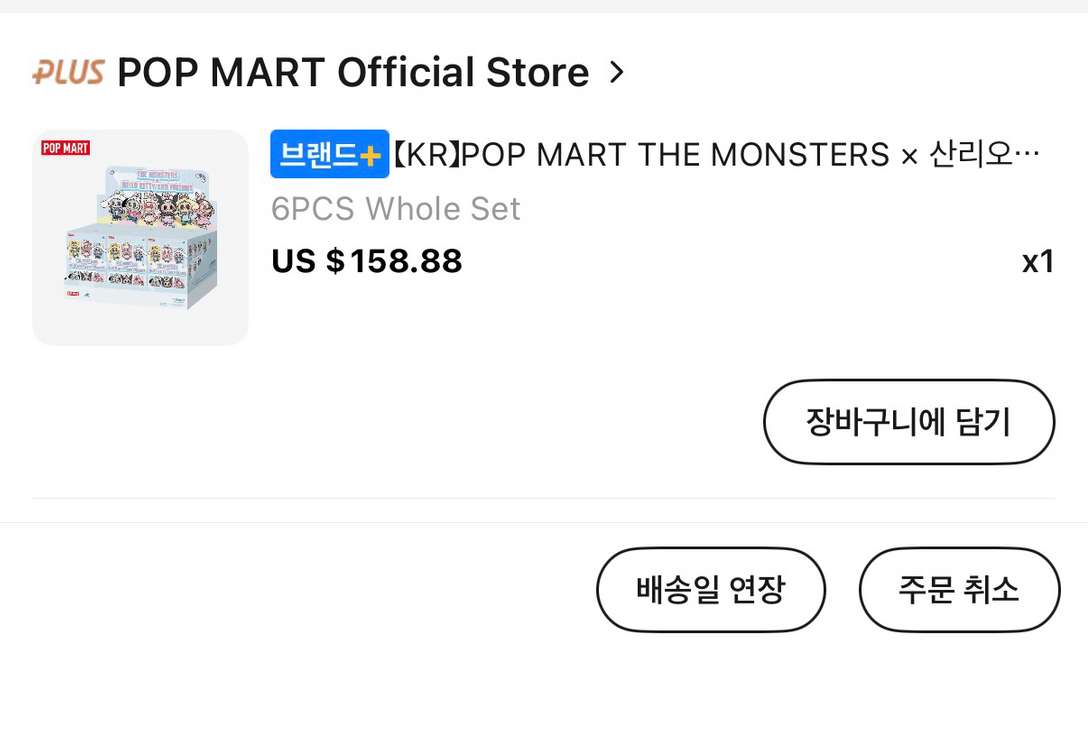The image size is (1088, 750).
Task: Open the blind box product thumbnail
Action: pos(140,237)
